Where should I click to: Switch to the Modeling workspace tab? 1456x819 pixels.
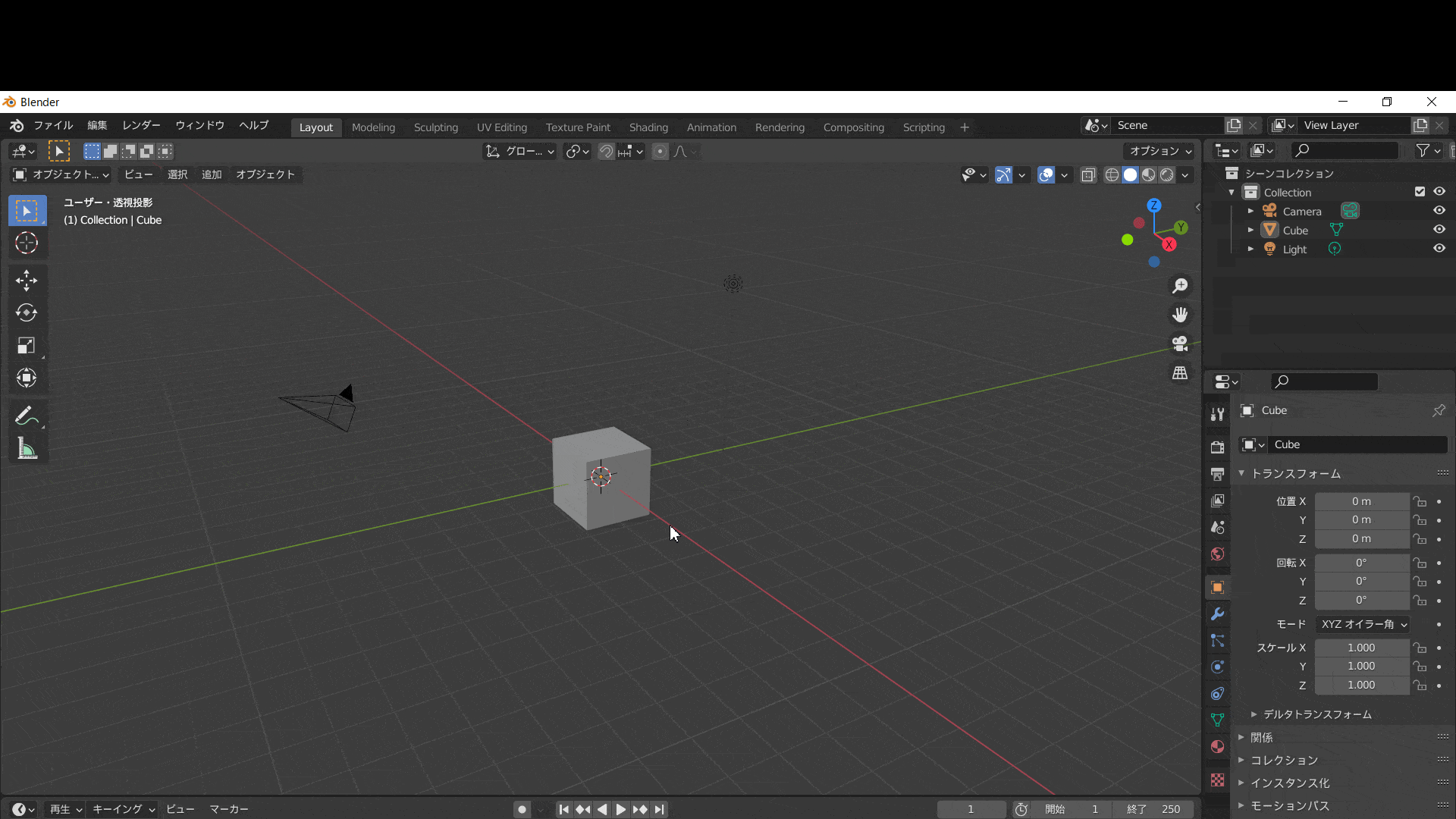373,127
